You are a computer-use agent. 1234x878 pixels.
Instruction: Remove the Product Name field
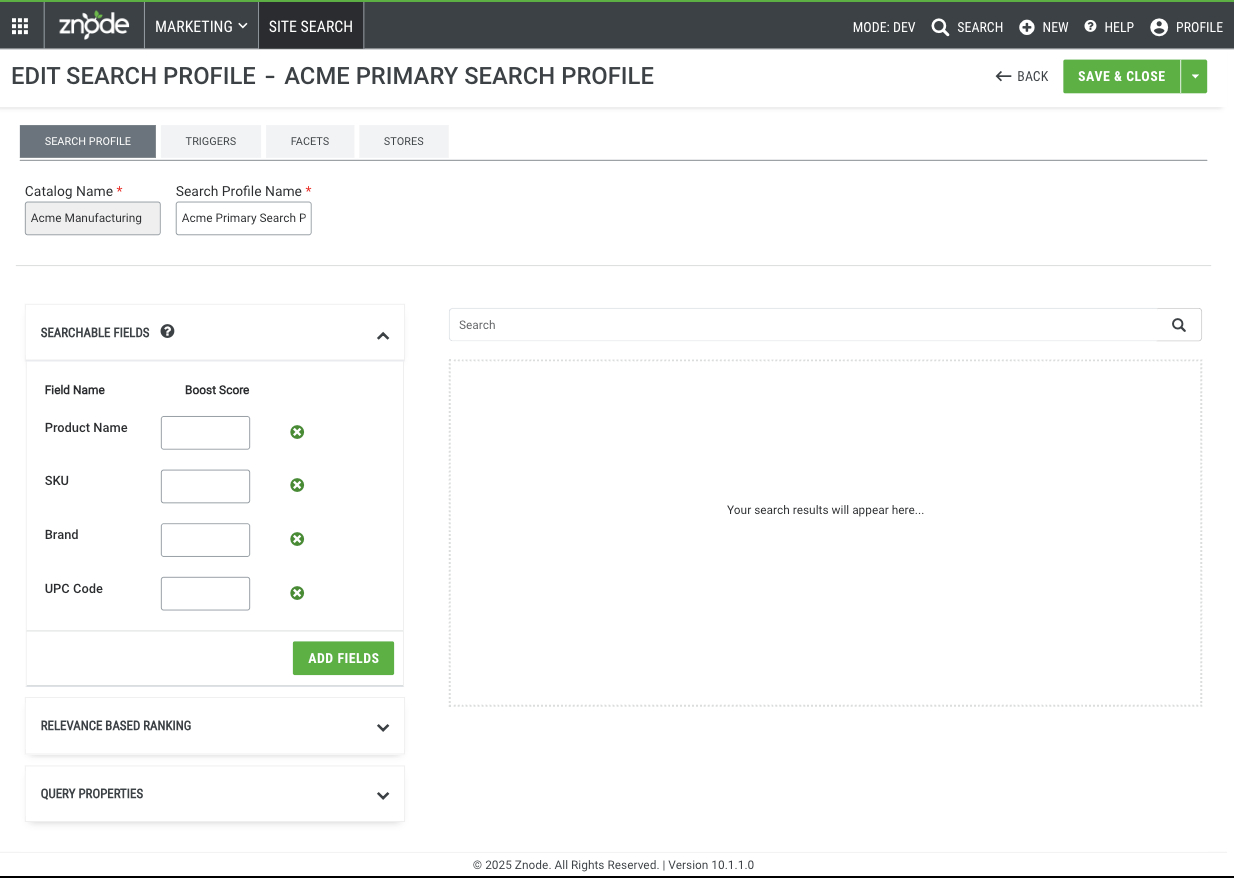[297, 432]
